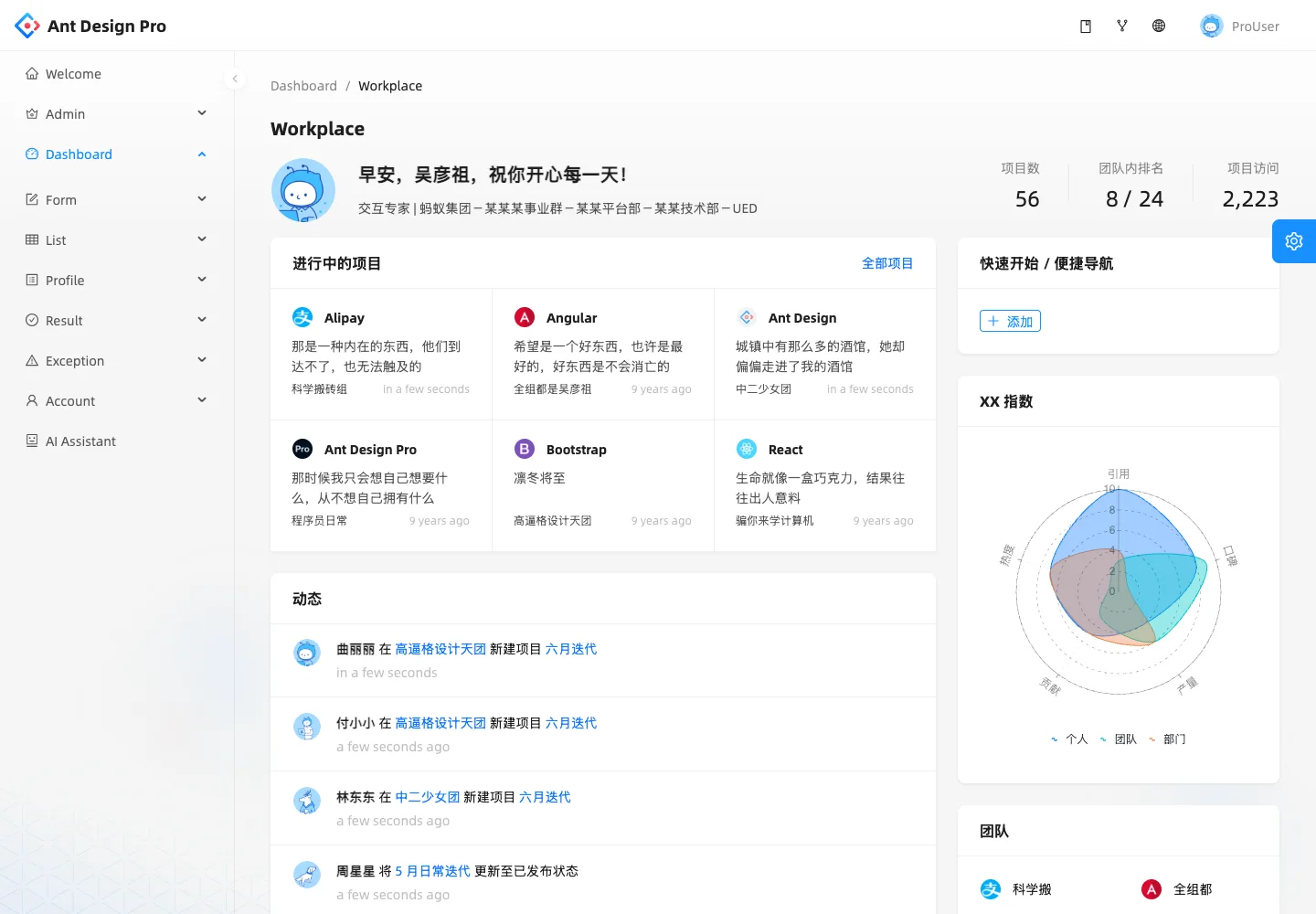The width and height of the screenshot is (1316, 914).
Task: Click the Account user icon
Action: click(x=32, y=401)
